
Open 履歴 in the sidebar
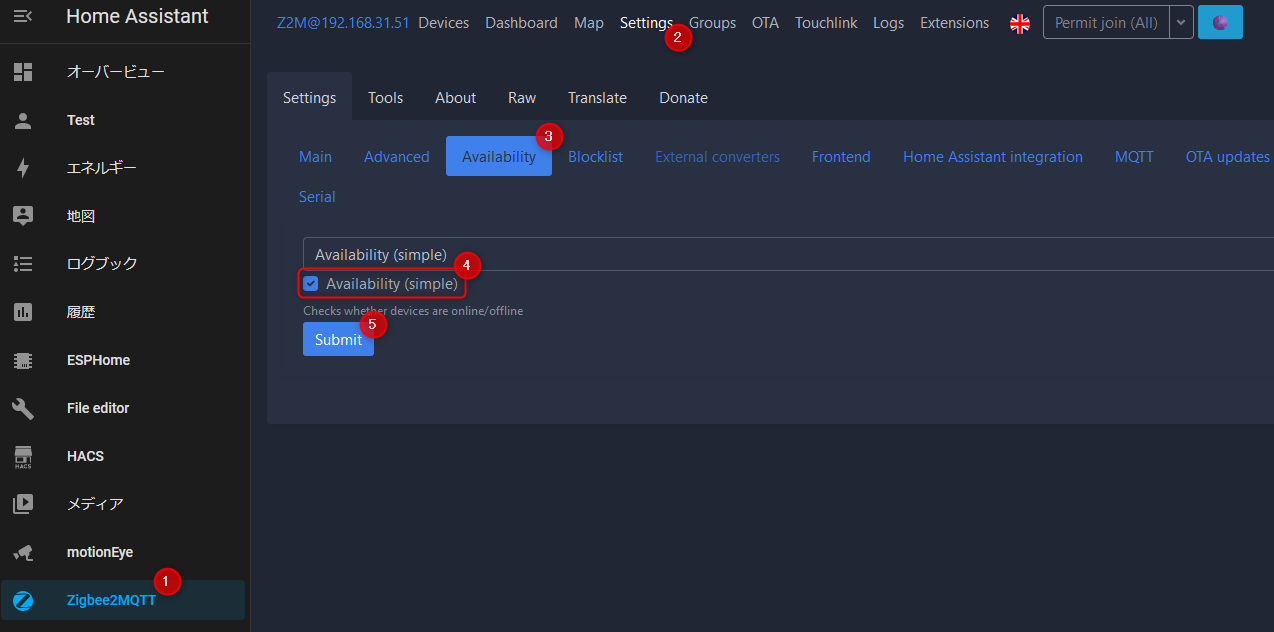pos(125,312)
